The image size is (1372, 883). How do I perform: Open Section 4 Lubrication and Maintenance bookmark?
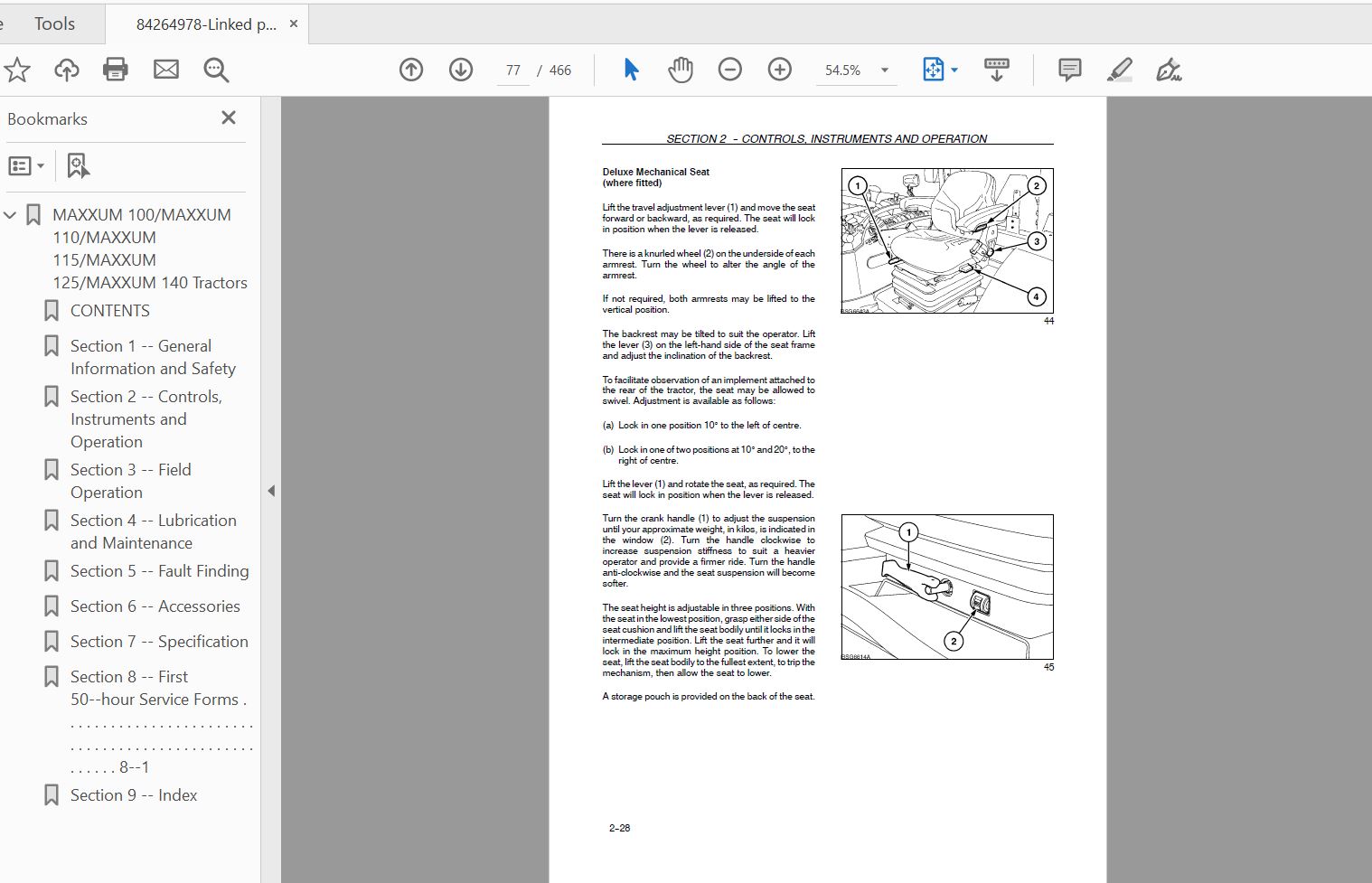click(x=154, y=531)
